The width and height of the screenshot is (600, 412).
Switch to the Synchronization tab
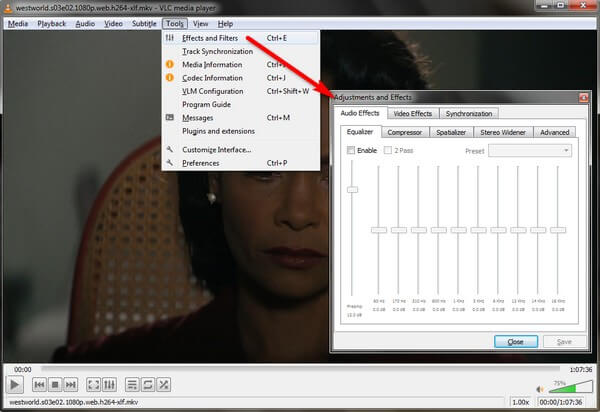(x=469, y=114)
